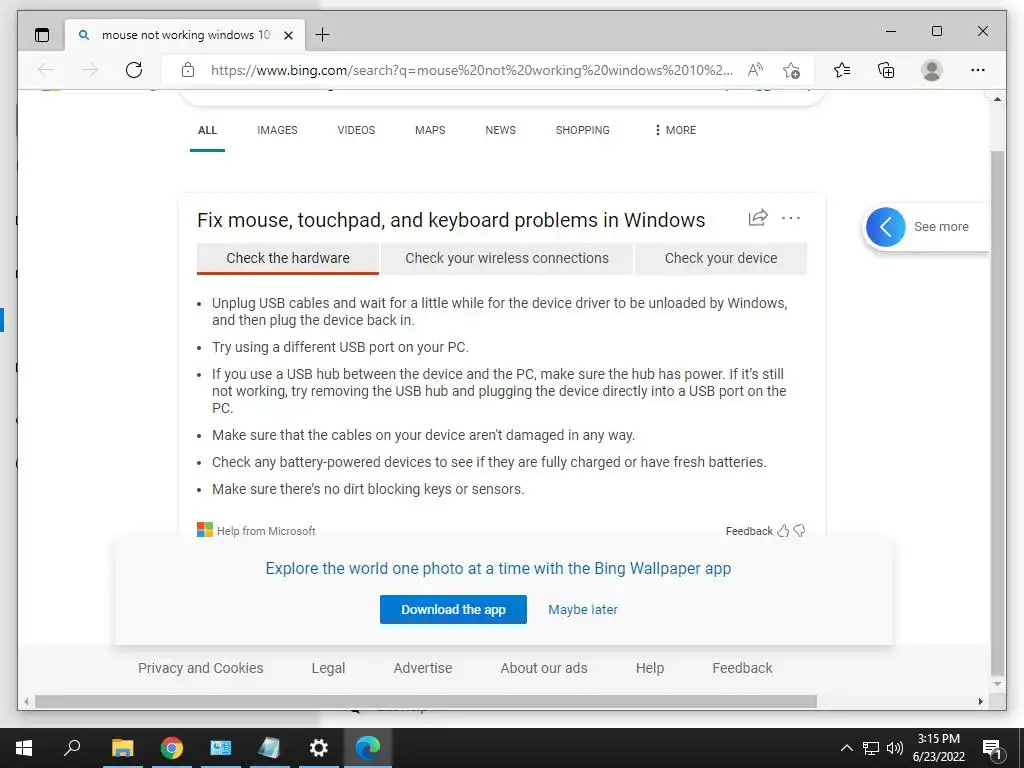This screenshot has width=1024, height=768.
Task: Switch to SHOPPING results
Action: pos(583,130)
